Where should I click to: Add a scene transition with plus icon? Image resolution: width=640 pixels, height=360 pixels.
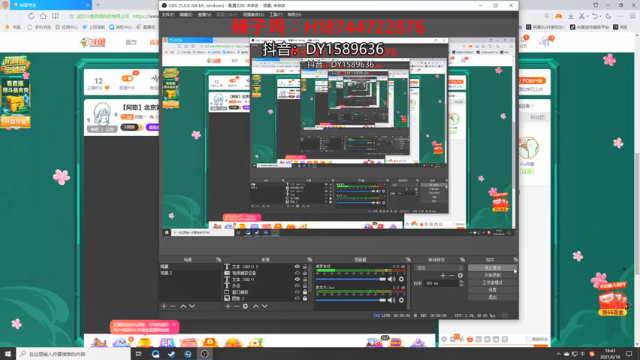click(443, 276)
